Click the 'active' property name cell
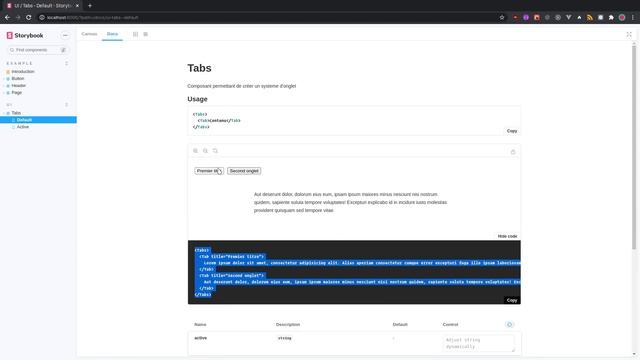Image resolution: width=640 pixels, height=360 pixels. (x=200, y=338)
